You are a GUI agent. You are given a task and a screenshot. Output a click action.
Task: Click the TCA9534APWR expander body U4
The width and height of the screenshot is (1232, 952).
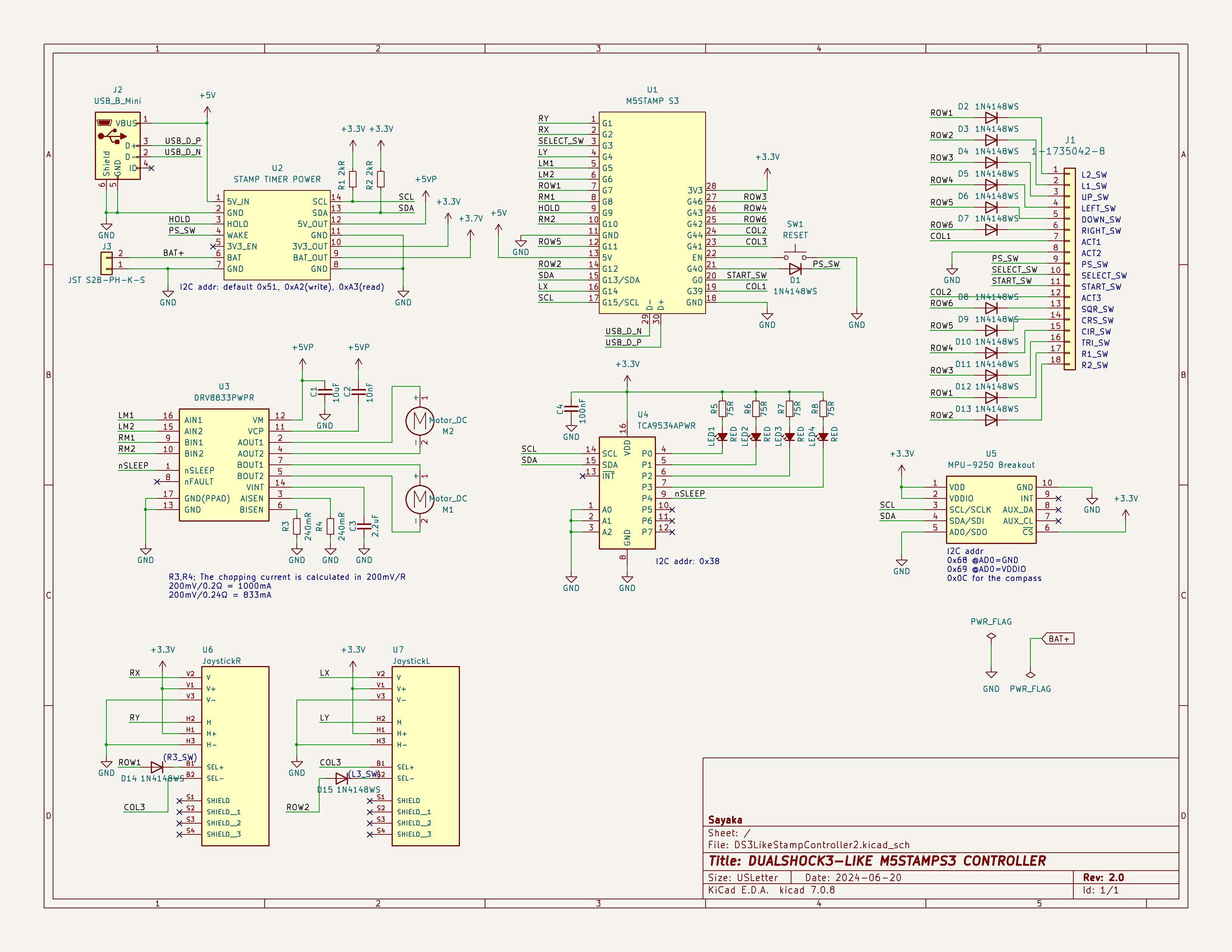(627, 493)
